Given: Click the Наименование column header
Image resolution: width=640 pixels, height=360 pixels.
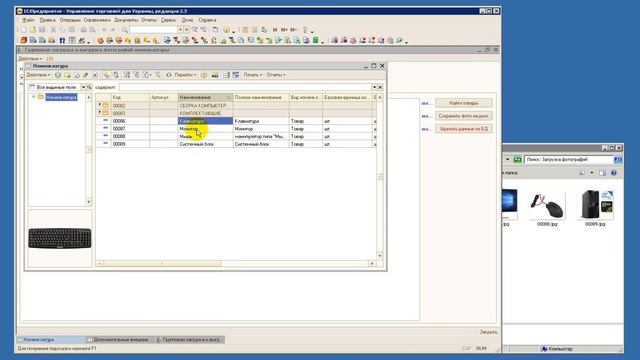Looking at the screenshot, I should 205,98.
